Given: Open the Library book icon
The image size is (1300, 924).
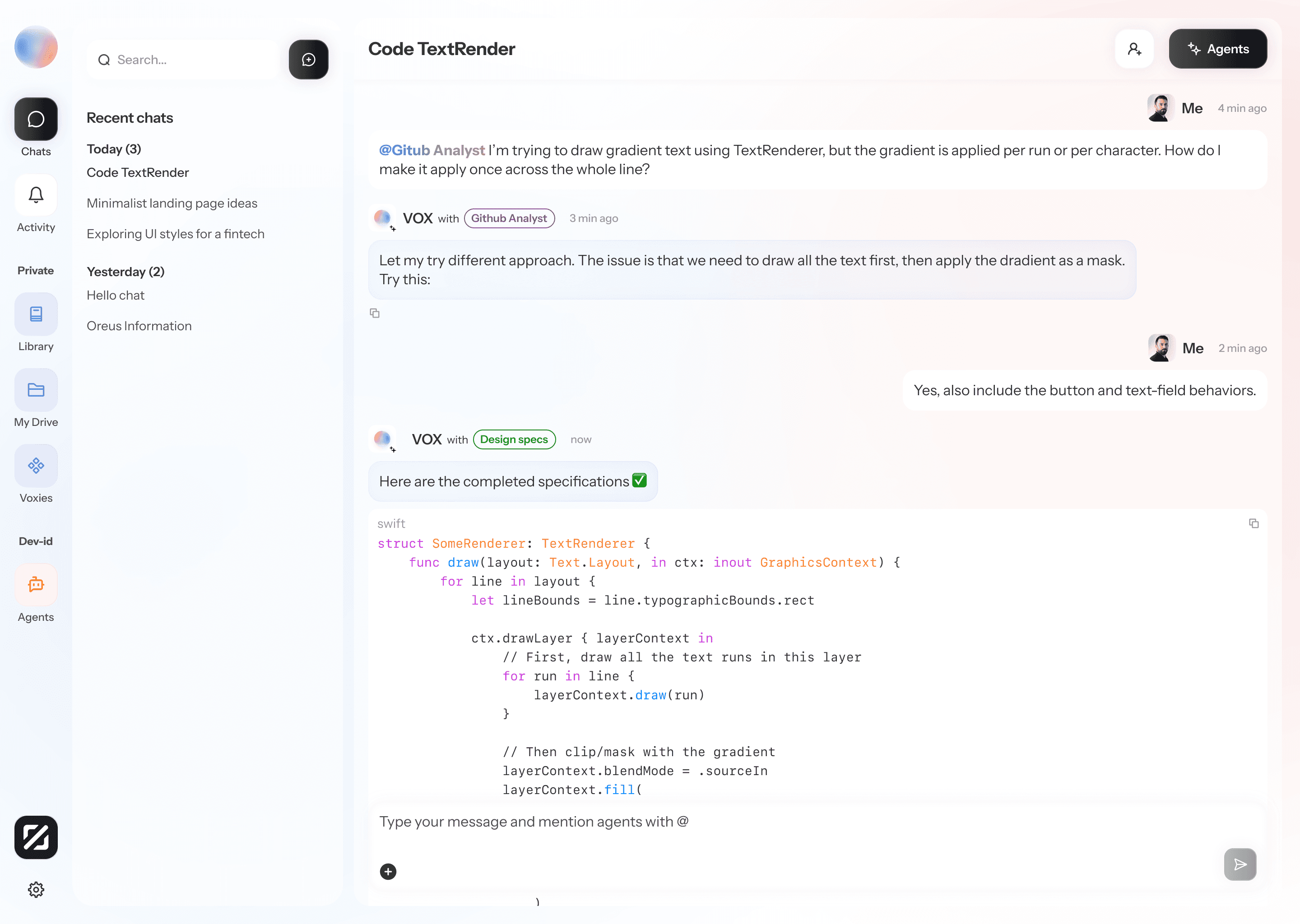Looking at the screenshot, I should point(36,314).
